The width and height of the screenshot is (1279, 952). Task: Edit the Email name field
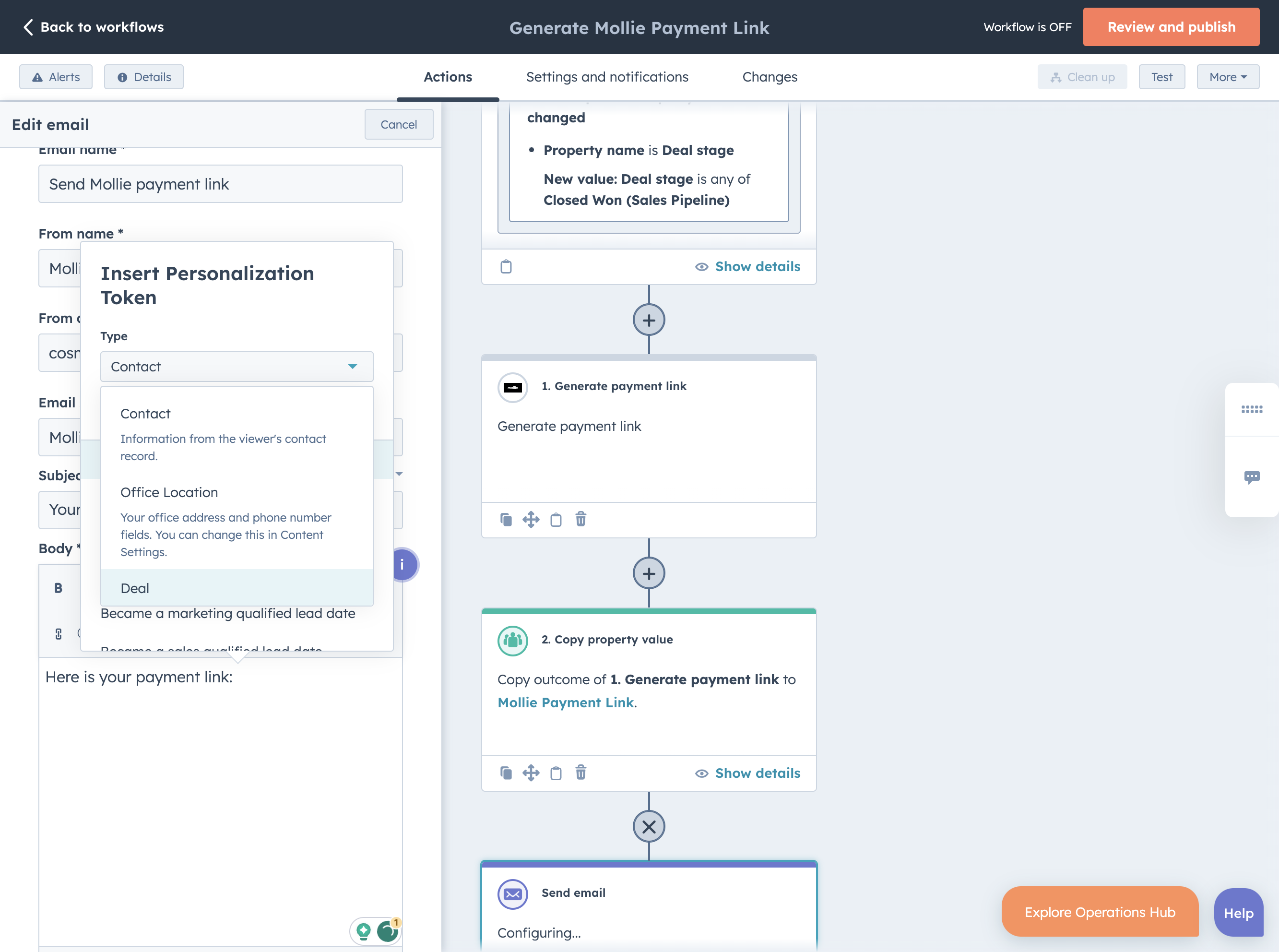(x=221, y=184)
